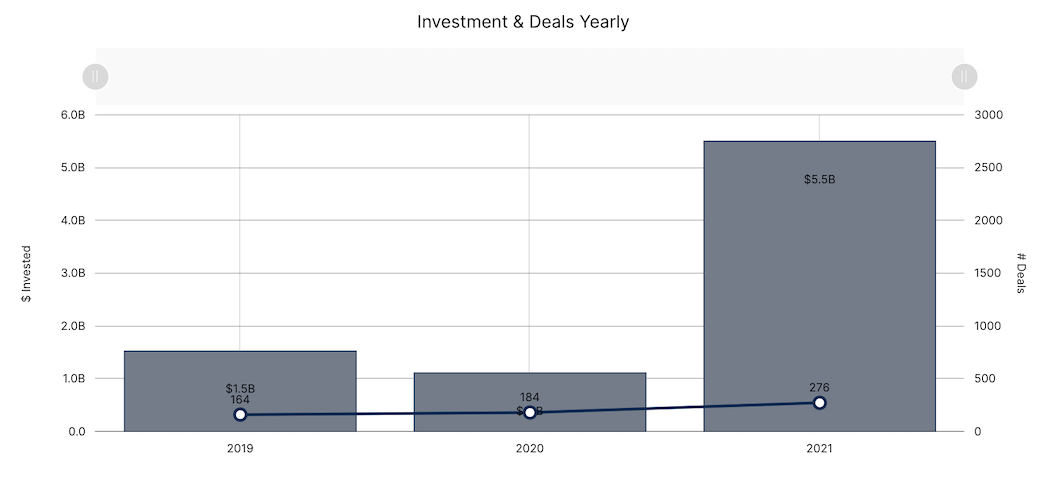The height and width of the screenshot is (479, 1050).
Task: Click the "Investment & Deals Yearly" chart title
Action: click(x=523, y=21)
